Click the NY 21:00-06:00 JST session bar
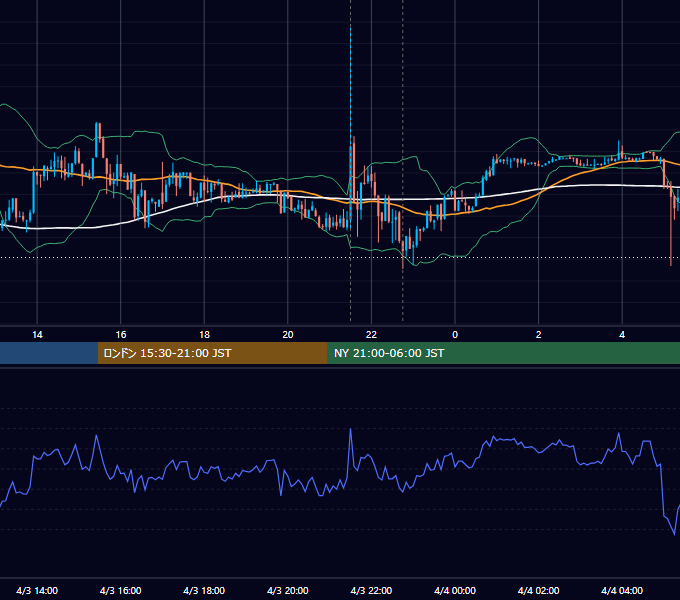Screen dimensions: 680x600 tap(503, 353)
